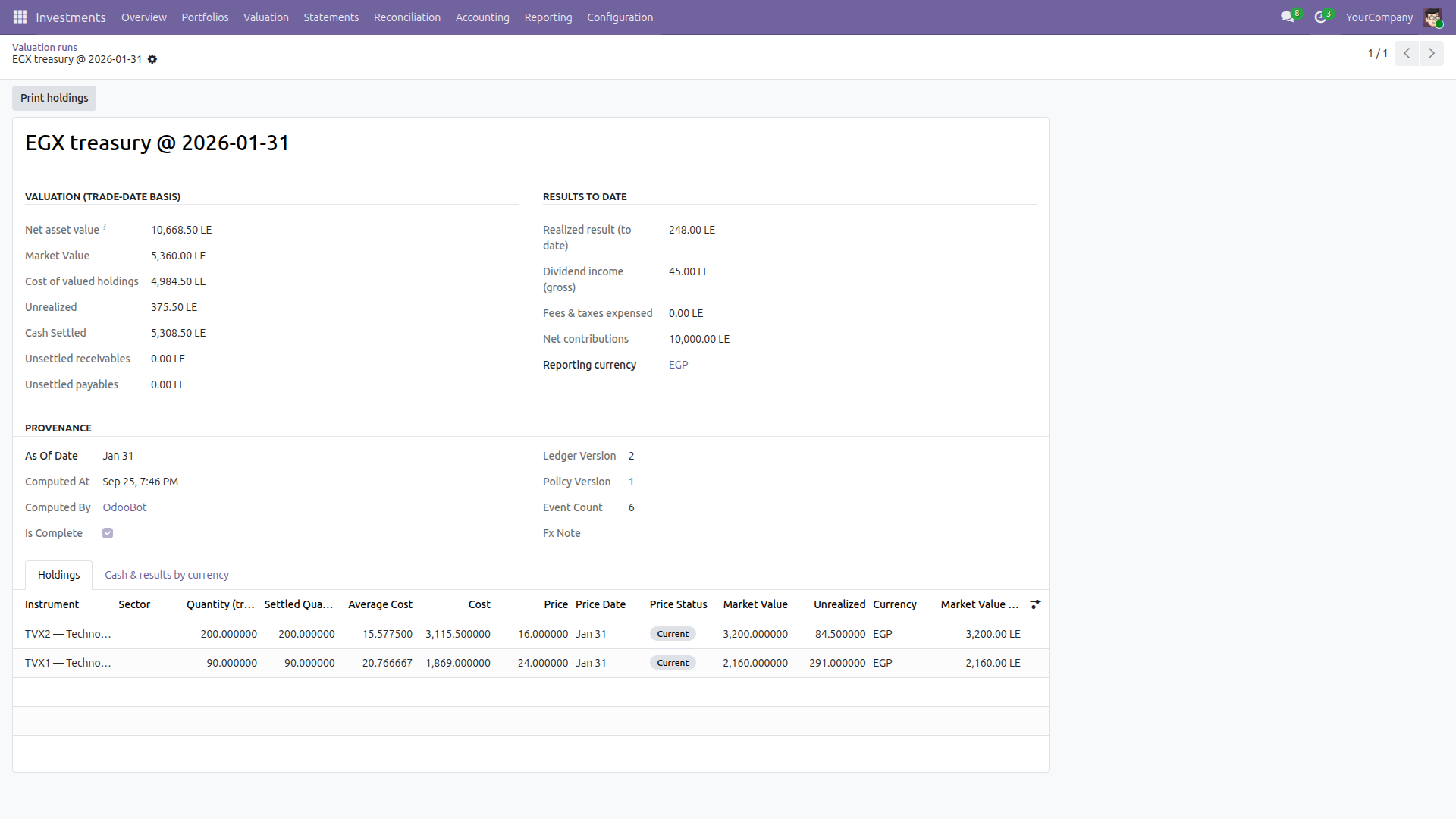Click the Net asset value 10,668.50 LE
Screen dimensions: 1456x819
point(181,230)
